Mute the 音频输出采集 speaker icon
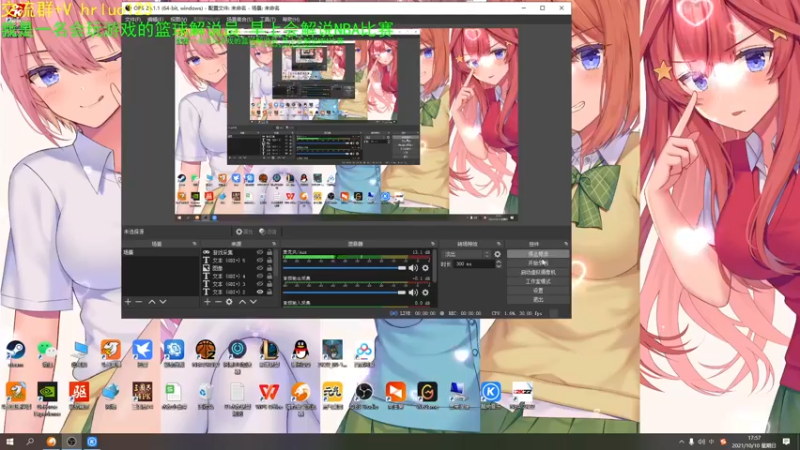The height and width of the screenshot is (450, 800). [x=413, y=292]
